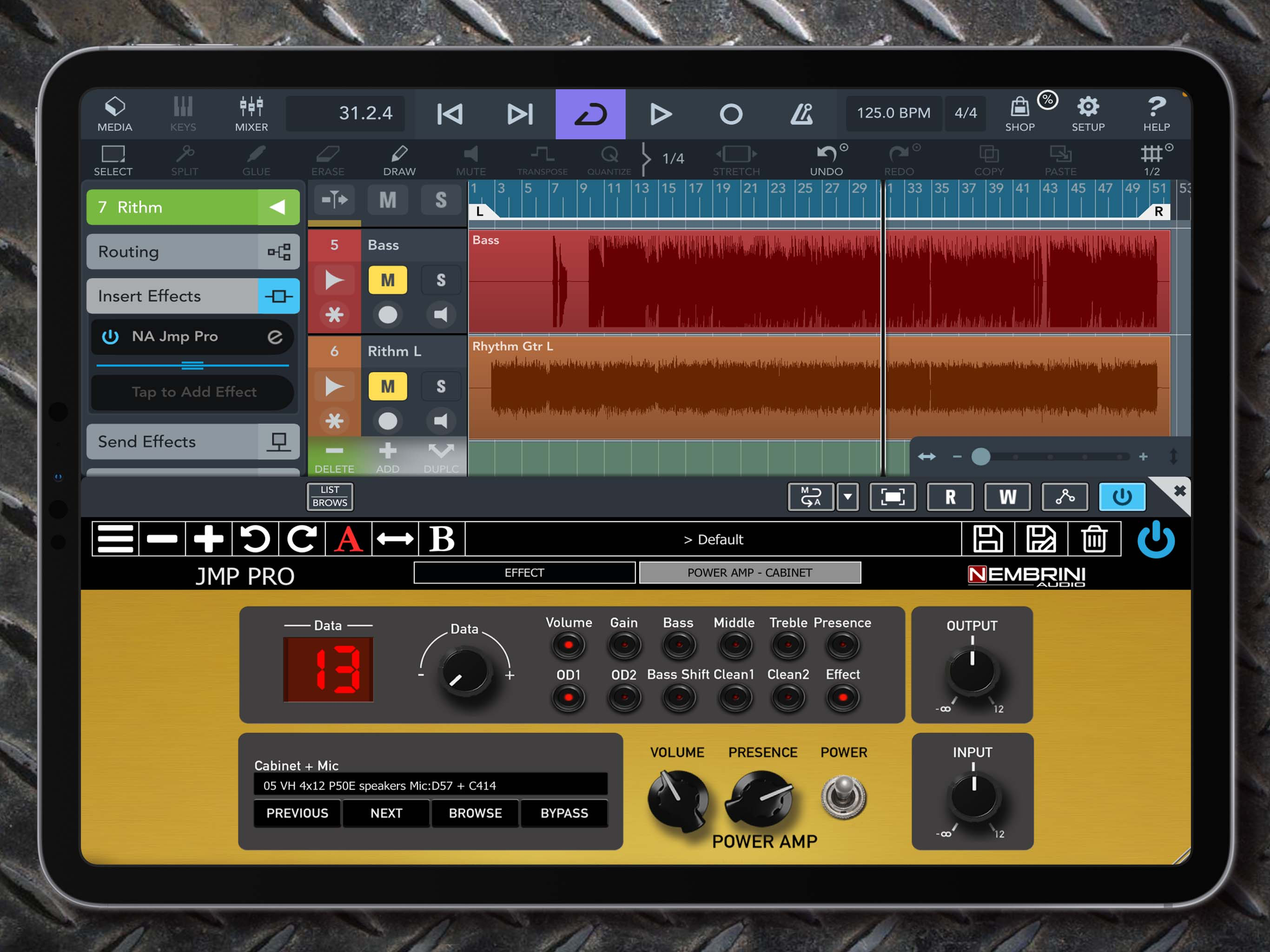Click the UNDO button
1270x952 pixels.
pyautogui.click(x=827, y=160)
